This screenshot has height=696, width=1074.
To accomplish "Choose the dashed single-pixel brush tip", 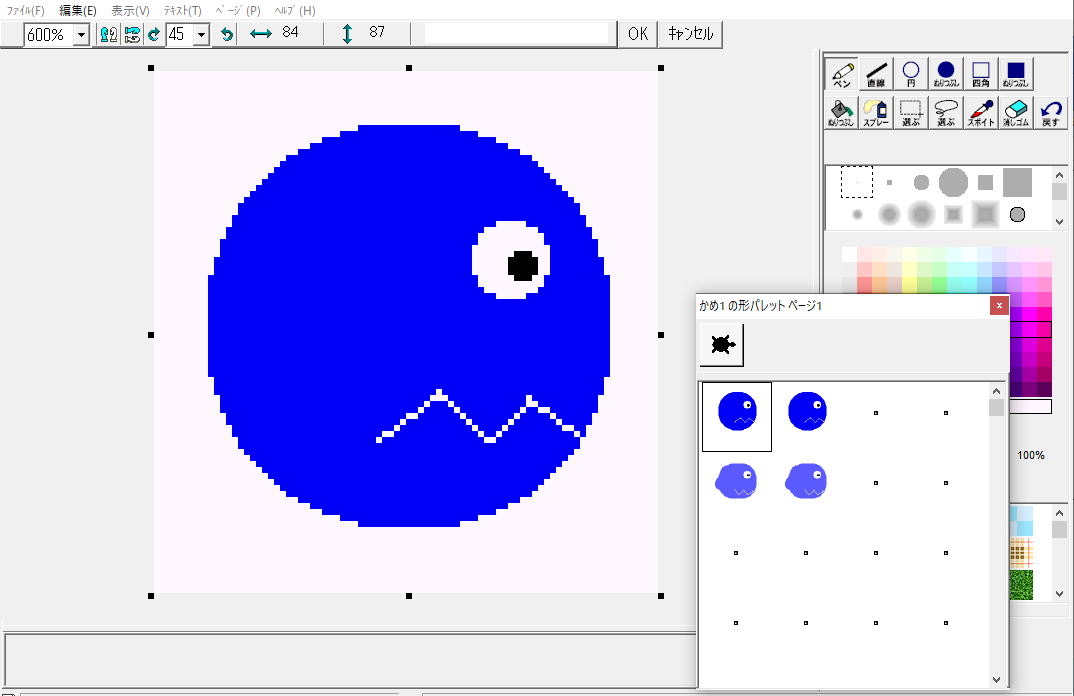I will point(856,182).
